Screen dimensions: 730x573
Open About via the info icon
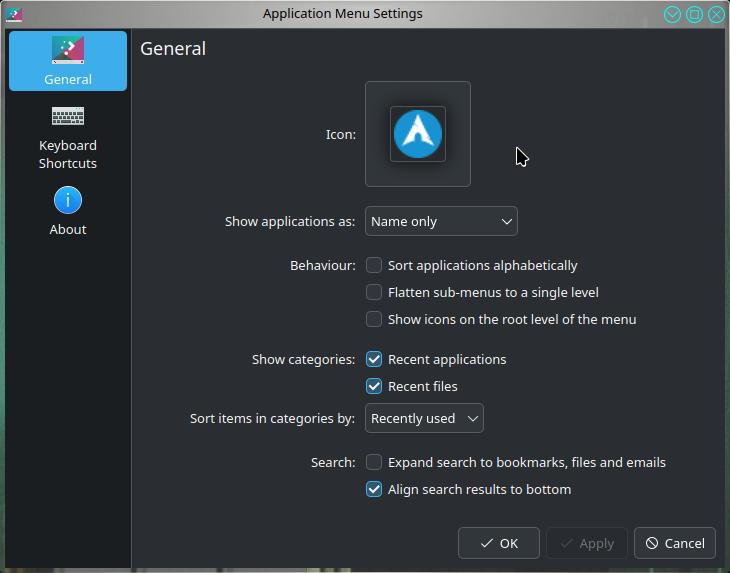click(68, 200)
